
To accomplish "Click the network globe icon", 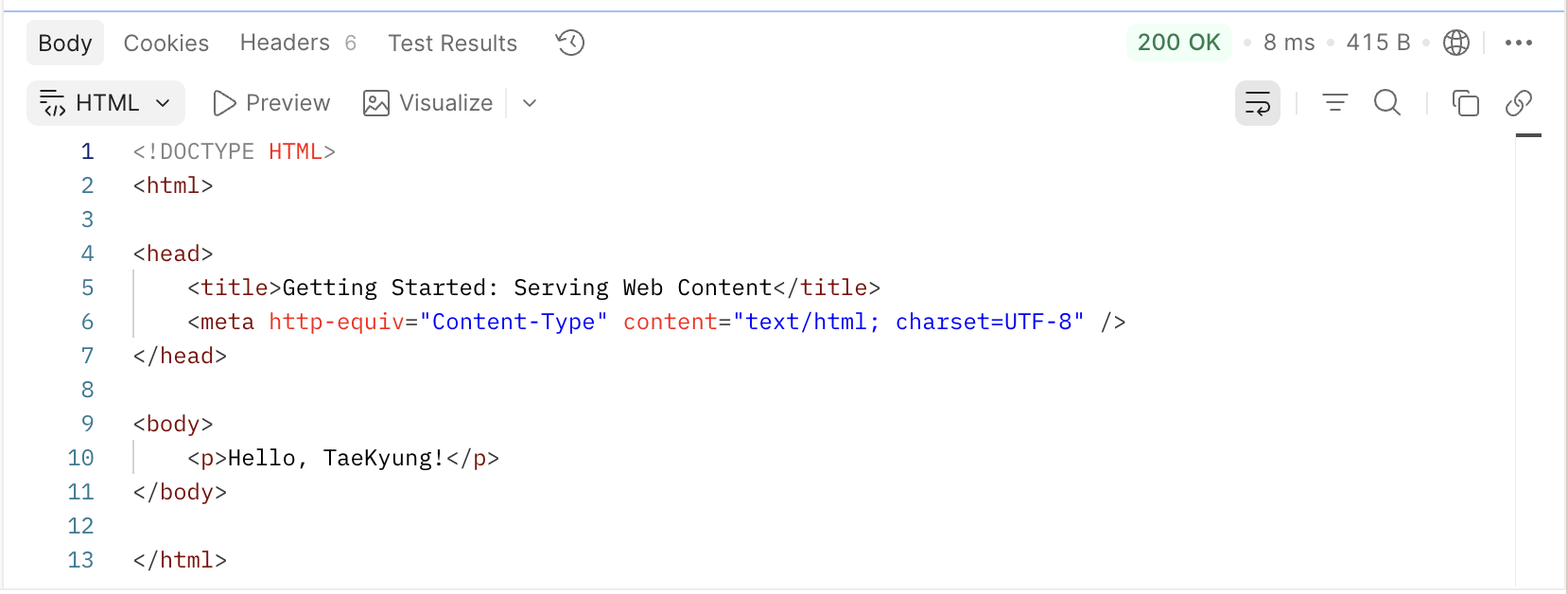I will (x=1456, y=43).
